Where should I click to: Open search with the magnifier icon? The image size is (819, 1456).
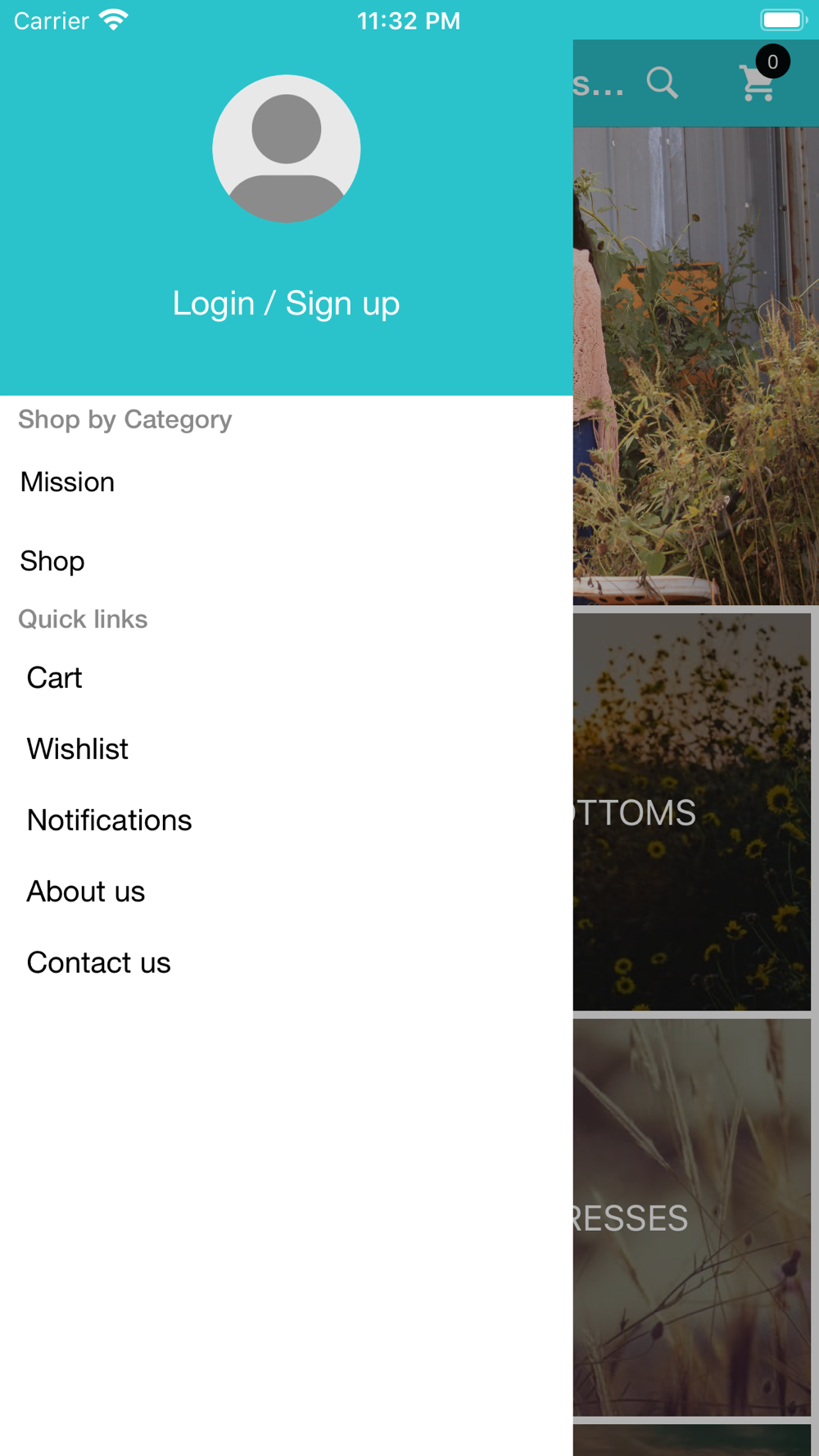point(662,83)
